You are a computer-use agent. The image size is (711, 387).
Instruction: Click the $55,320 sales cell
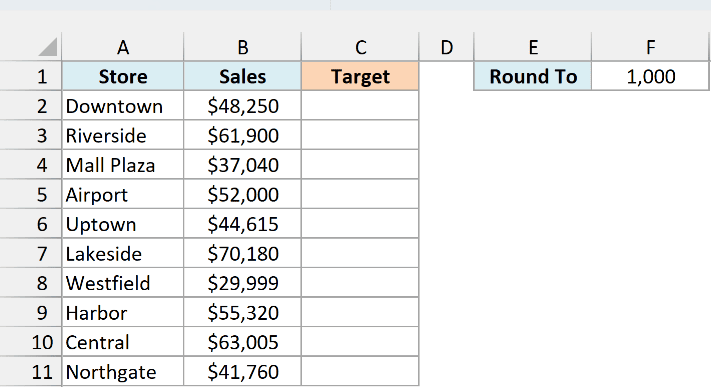pos(243,313)
